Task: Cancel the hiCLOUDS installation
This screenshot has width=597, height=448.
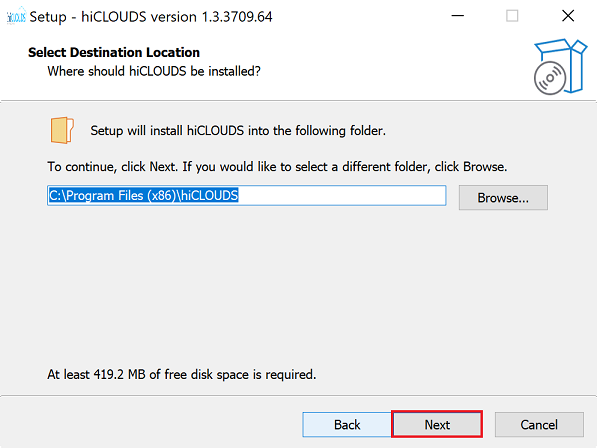Action: click(x=539, y=424)
